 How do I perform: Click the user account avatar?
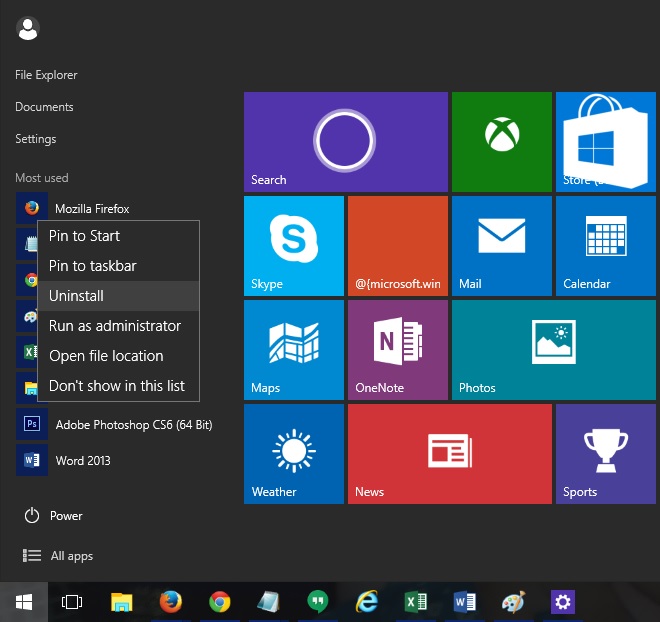(28, 29)
